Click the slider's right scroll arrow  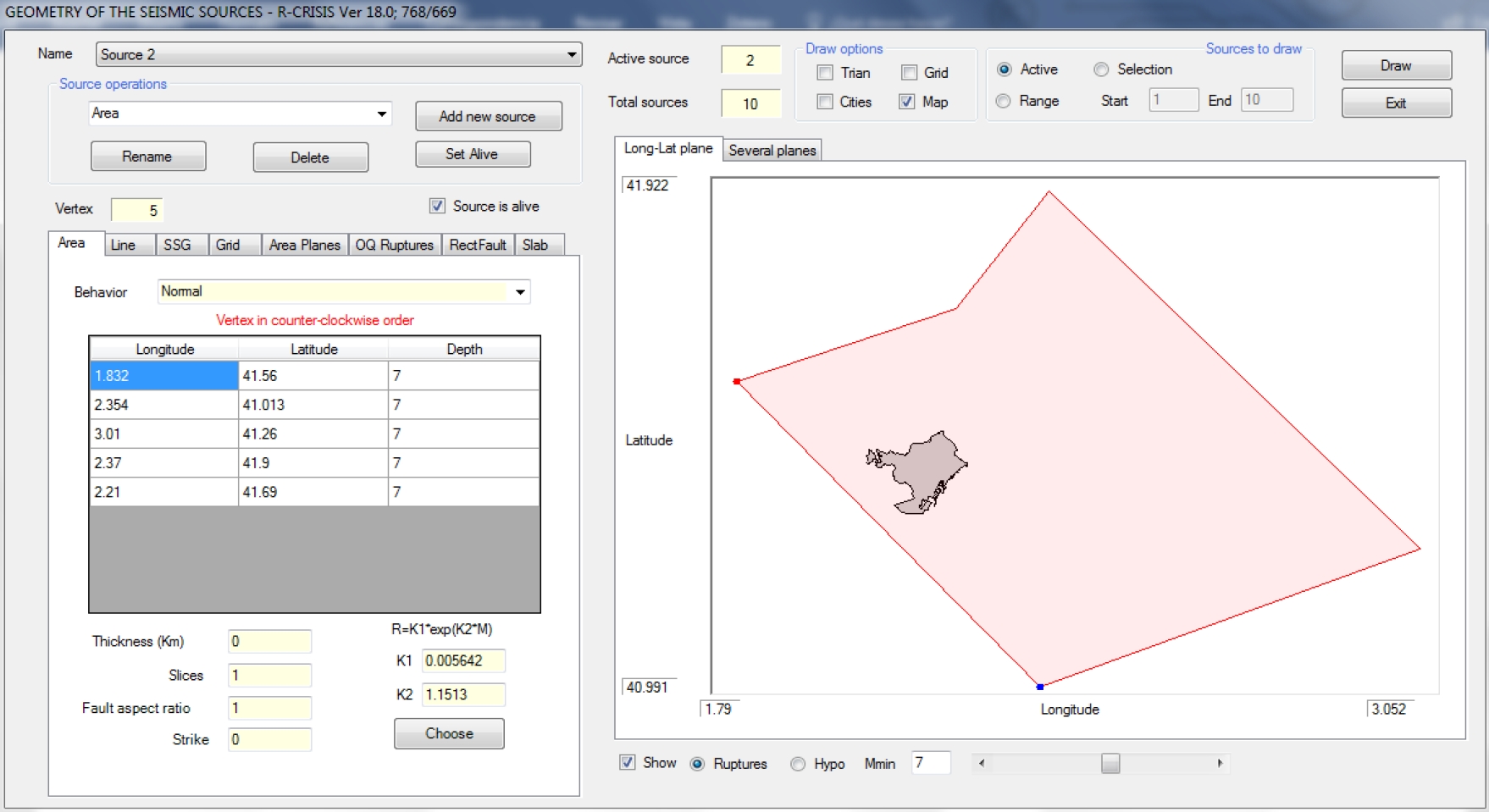[x=1220, y=763]
